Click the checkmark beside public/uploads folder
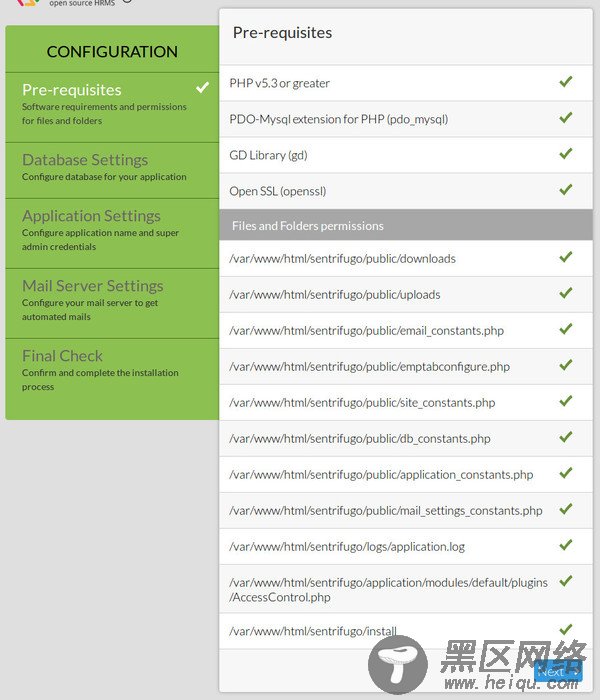This screenshot has height=700, width=600. tap(566, 293)
